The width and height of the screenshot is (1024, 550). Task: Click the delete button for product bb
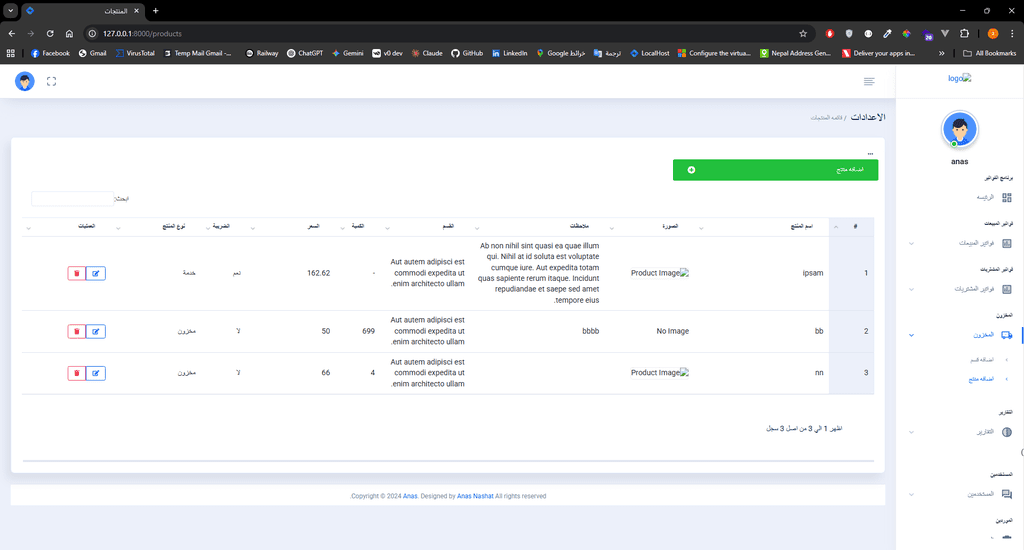coord(76,331)
